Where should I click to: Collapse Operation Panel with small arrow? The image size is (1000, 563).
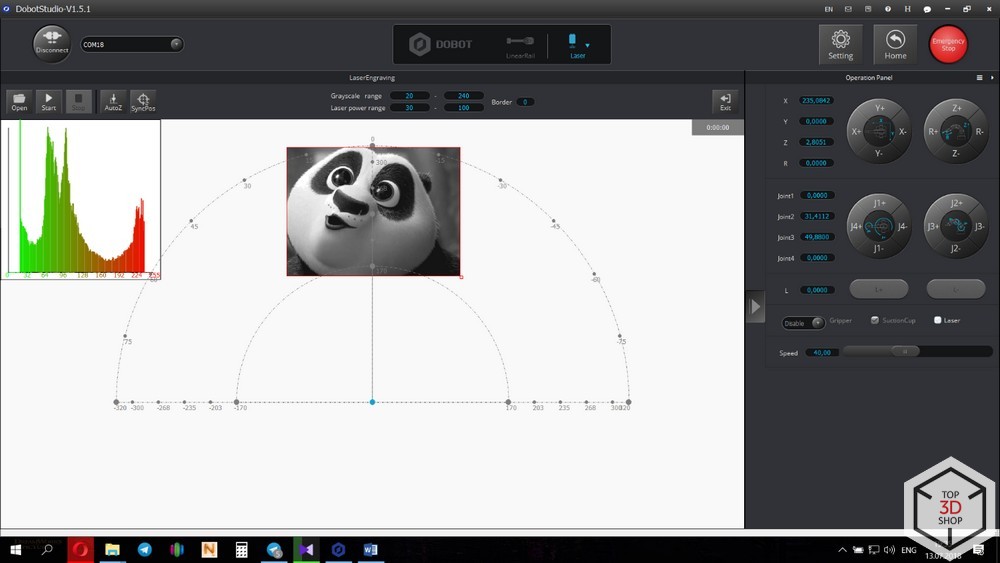[992, 78]
